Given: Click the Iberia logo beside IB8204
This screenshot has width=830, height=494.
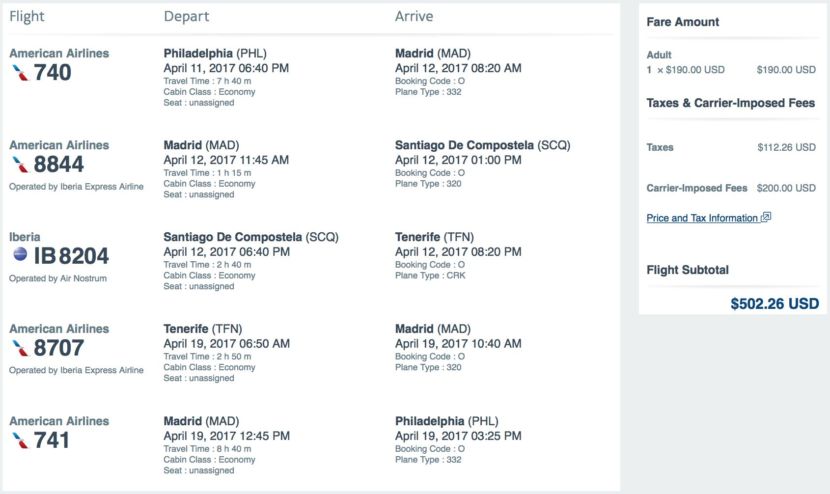Looking at the screenshot, I should point(20,255).
